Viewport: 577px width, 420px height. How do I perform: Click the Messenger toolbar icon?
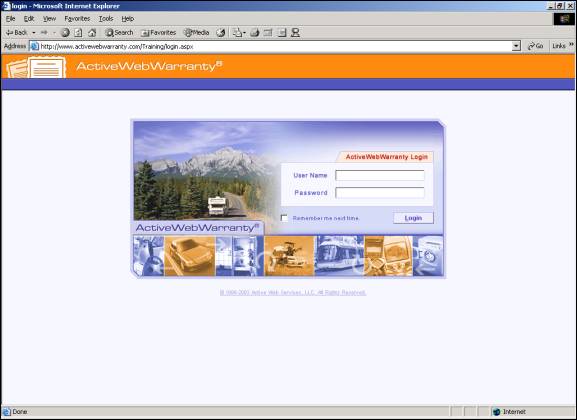(295, 33)
